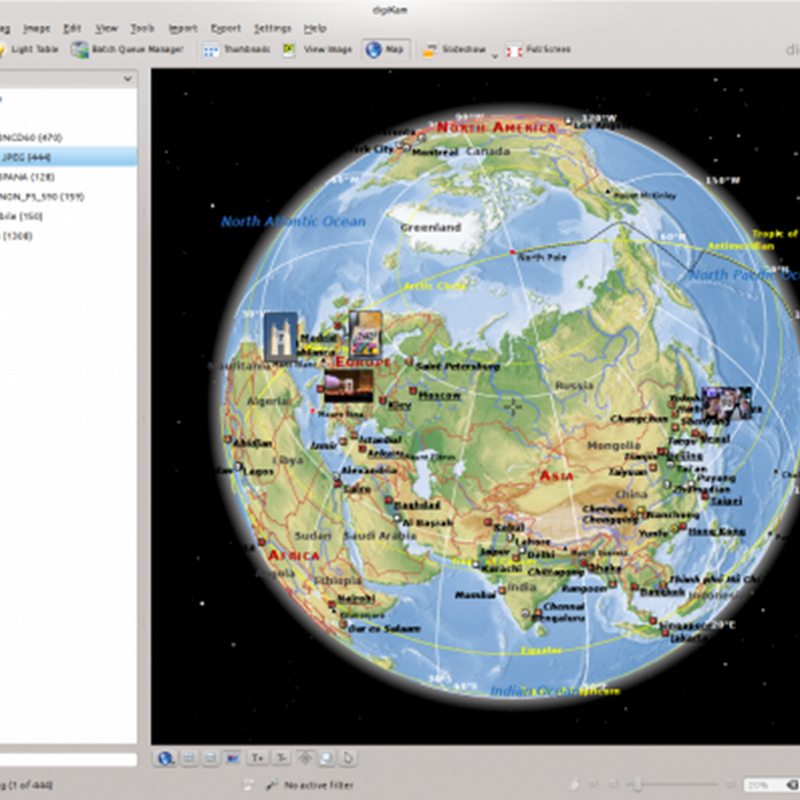This screenshot has height=800, width=800.
Task: Select the album row ending PANA (128)
Action: [68, 177]
